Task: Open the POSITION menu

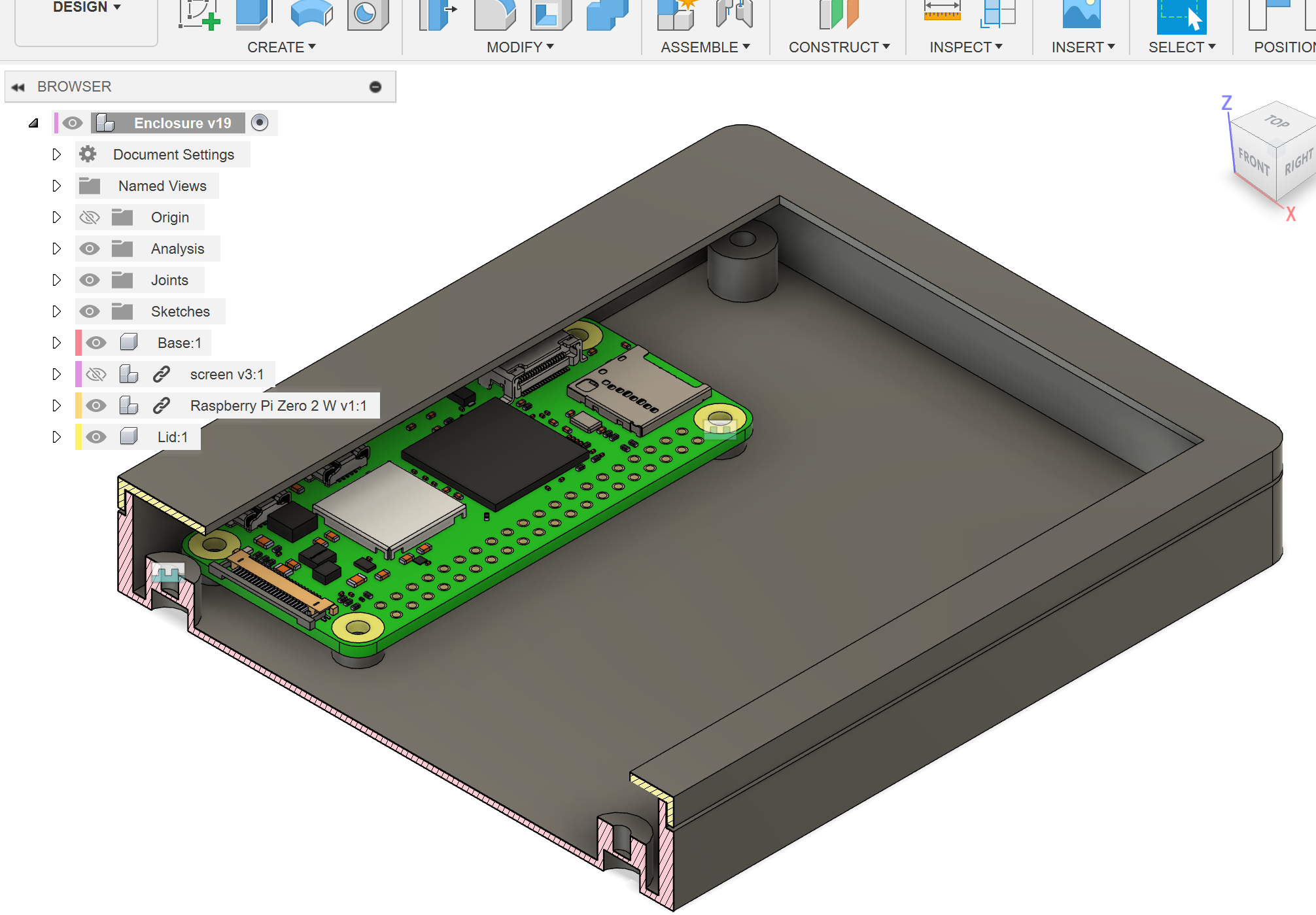Action: pyautogui.click(x=1285, y=47)
